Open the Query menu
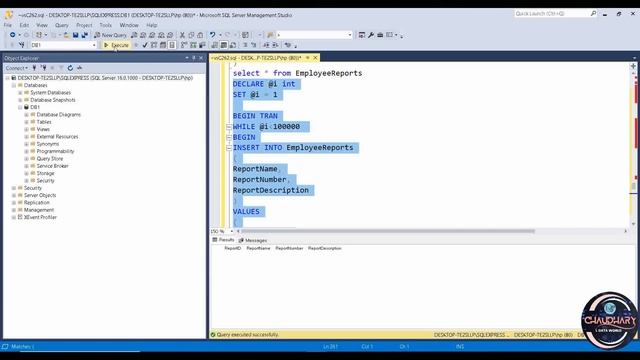The image size is (640, 360). pos(62,25)
